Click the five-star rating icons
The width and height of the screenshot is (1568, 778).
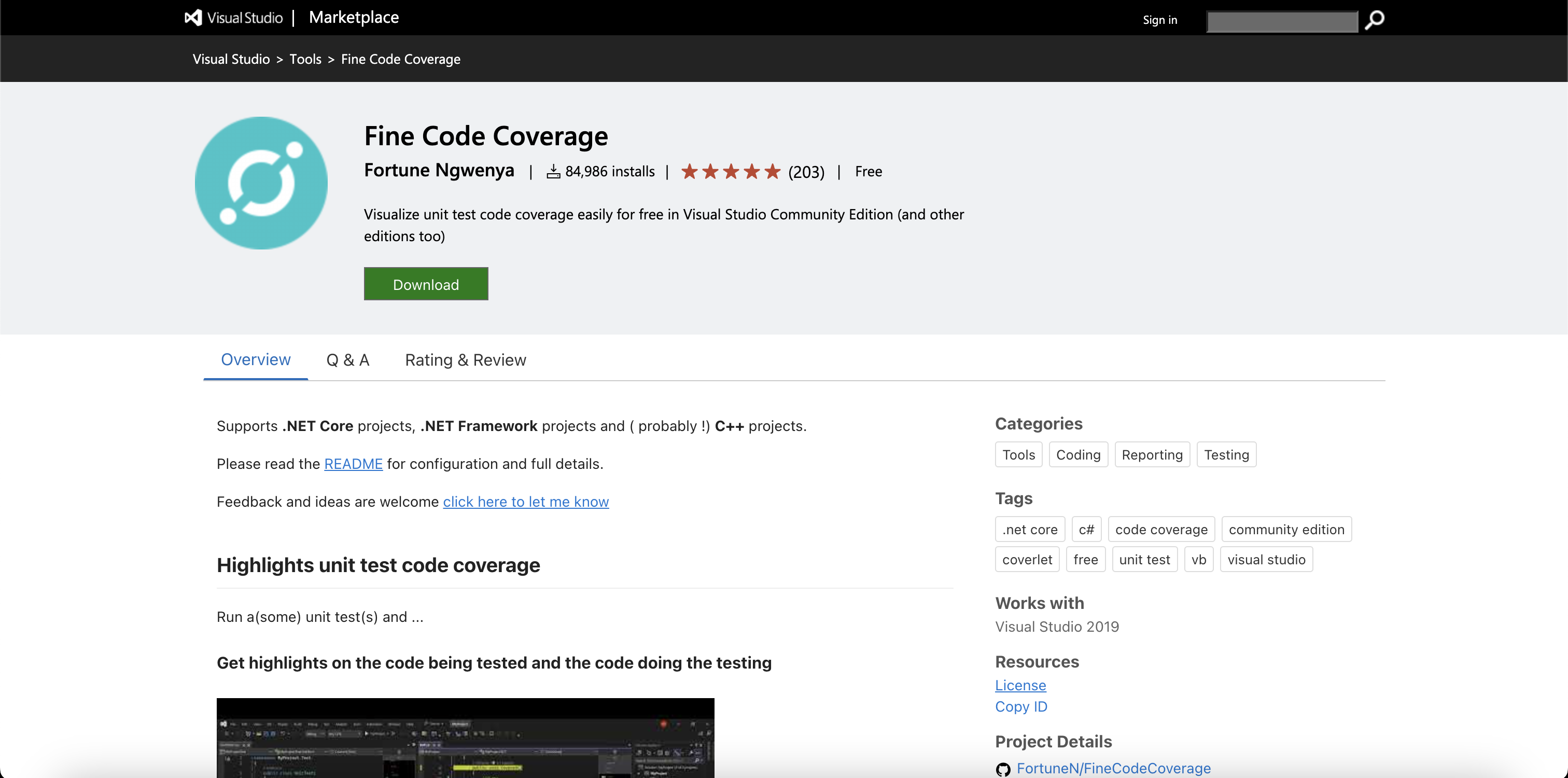(731, 172)
